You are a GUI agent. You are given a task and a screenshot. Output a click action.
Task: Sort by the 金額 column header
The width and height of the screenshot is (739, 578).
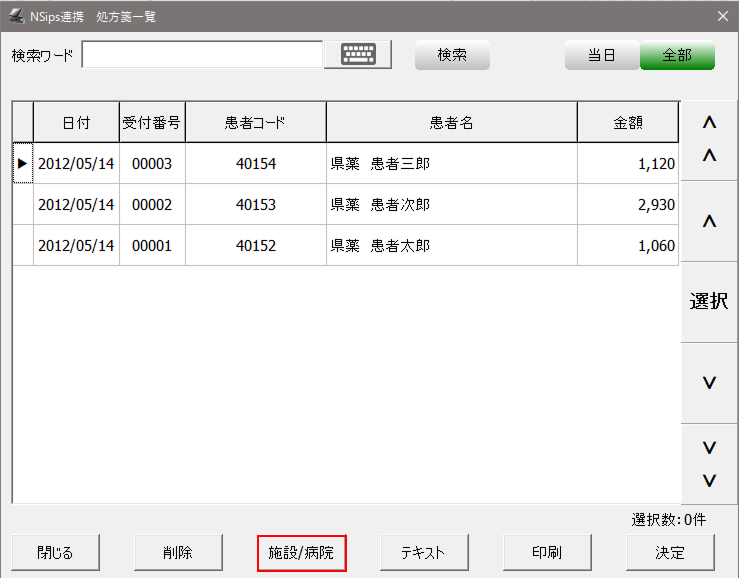627,123
